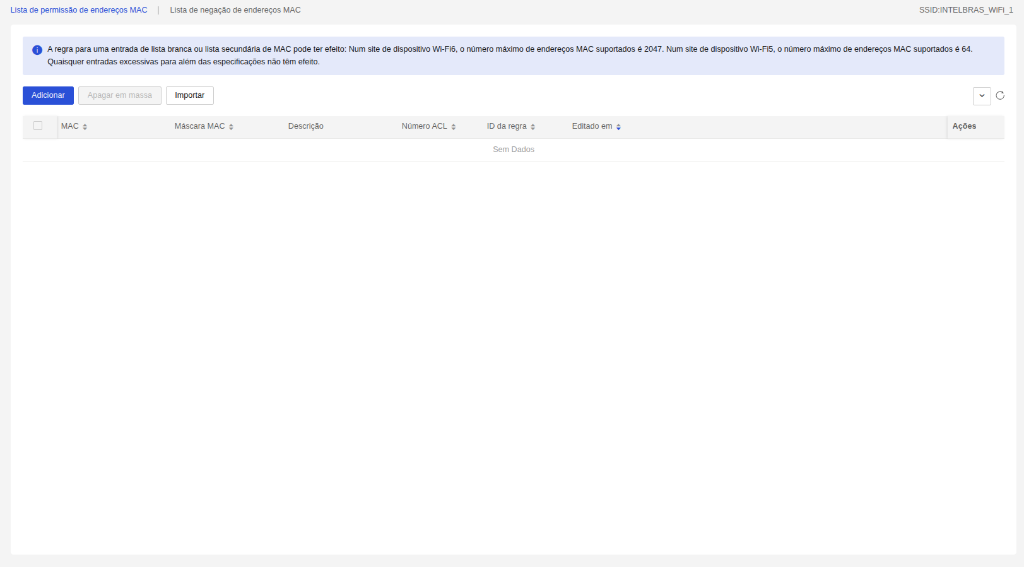
Task: Click the Ações column header
Action: [964, 126]
